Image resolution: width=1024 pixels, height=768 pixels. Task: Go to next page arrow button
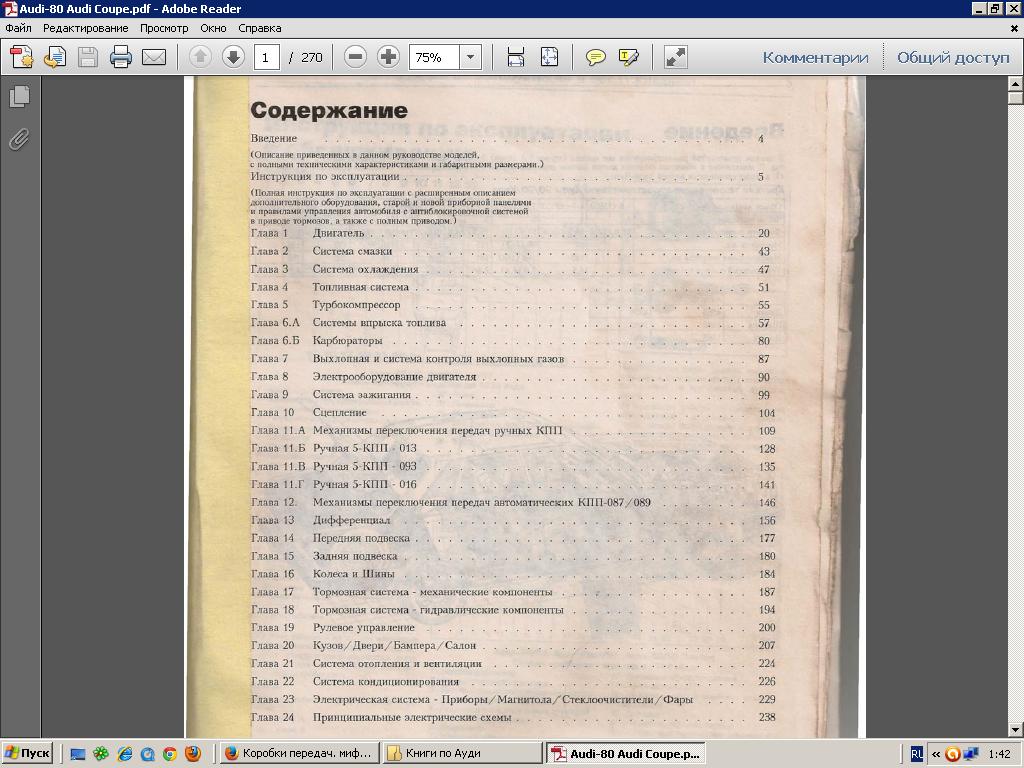pos(233,57)
